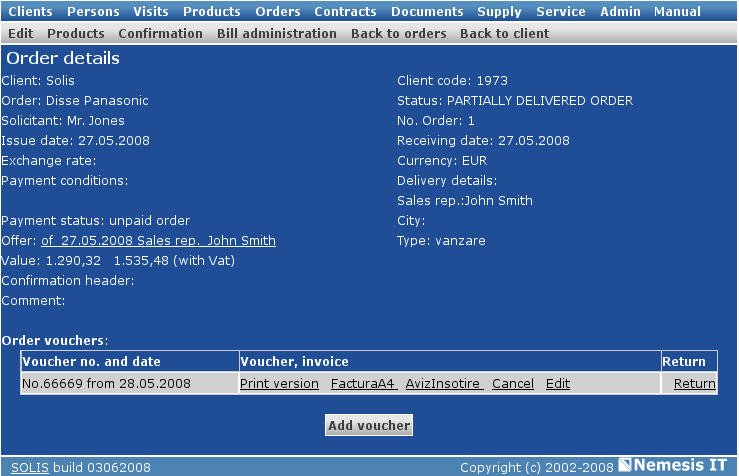Click the 'Client: Solis' text
The image size is (739, 476).
[x=38, y=81]
